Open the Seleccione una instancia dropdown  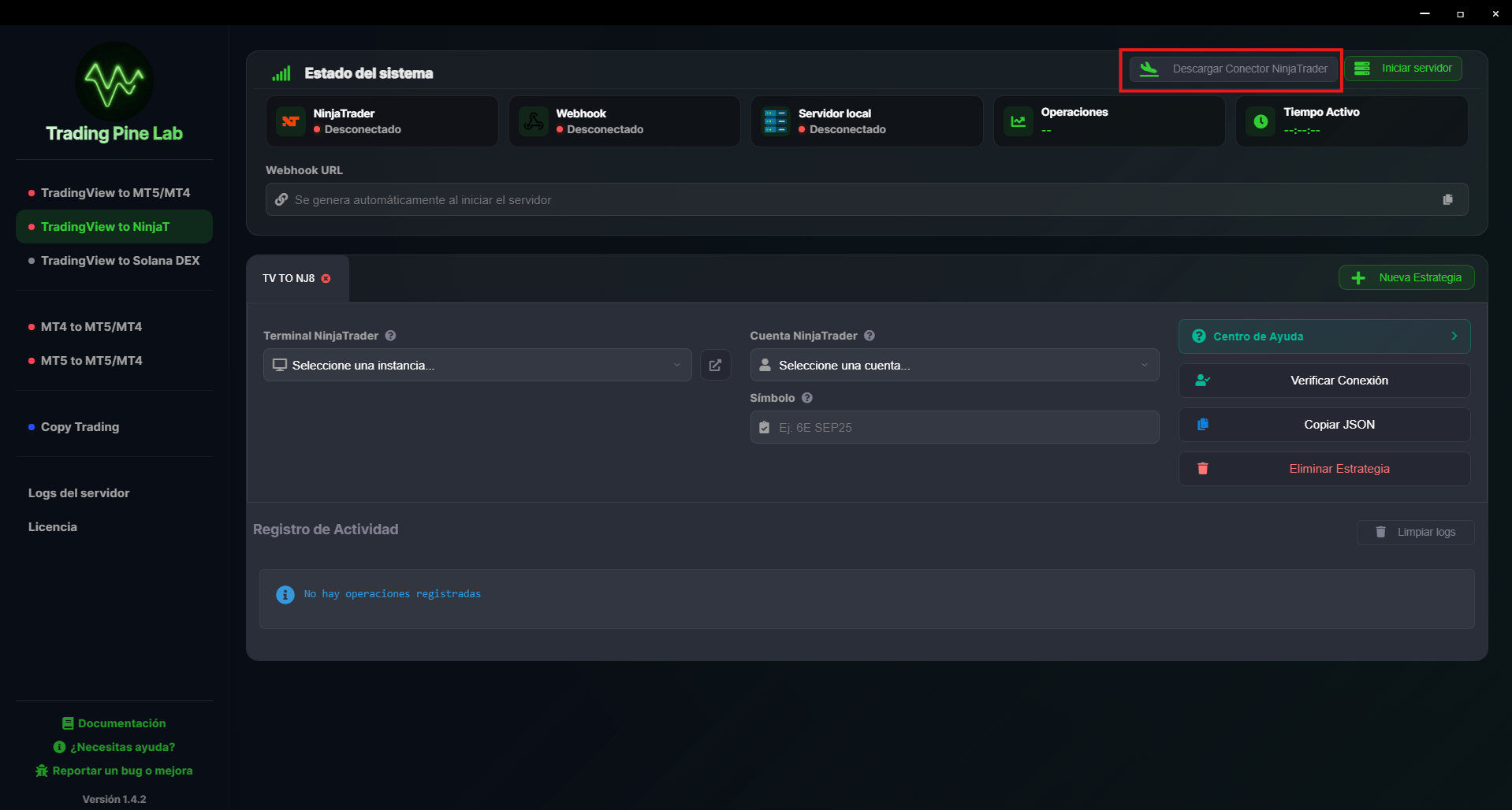(x=477, y=365)
